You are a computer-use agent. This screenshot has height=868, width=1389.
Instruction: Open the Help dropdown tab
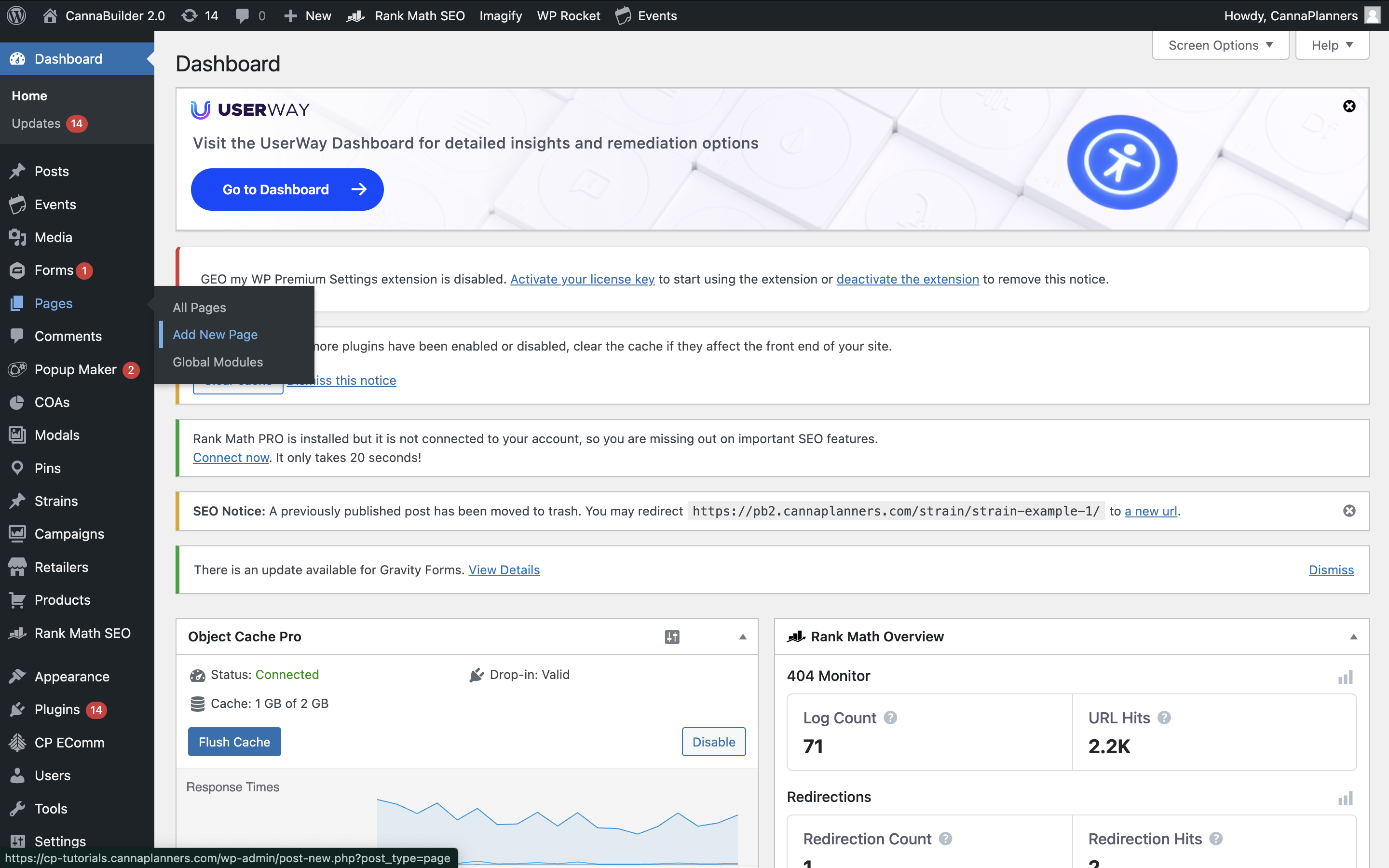pos(1332,45)
